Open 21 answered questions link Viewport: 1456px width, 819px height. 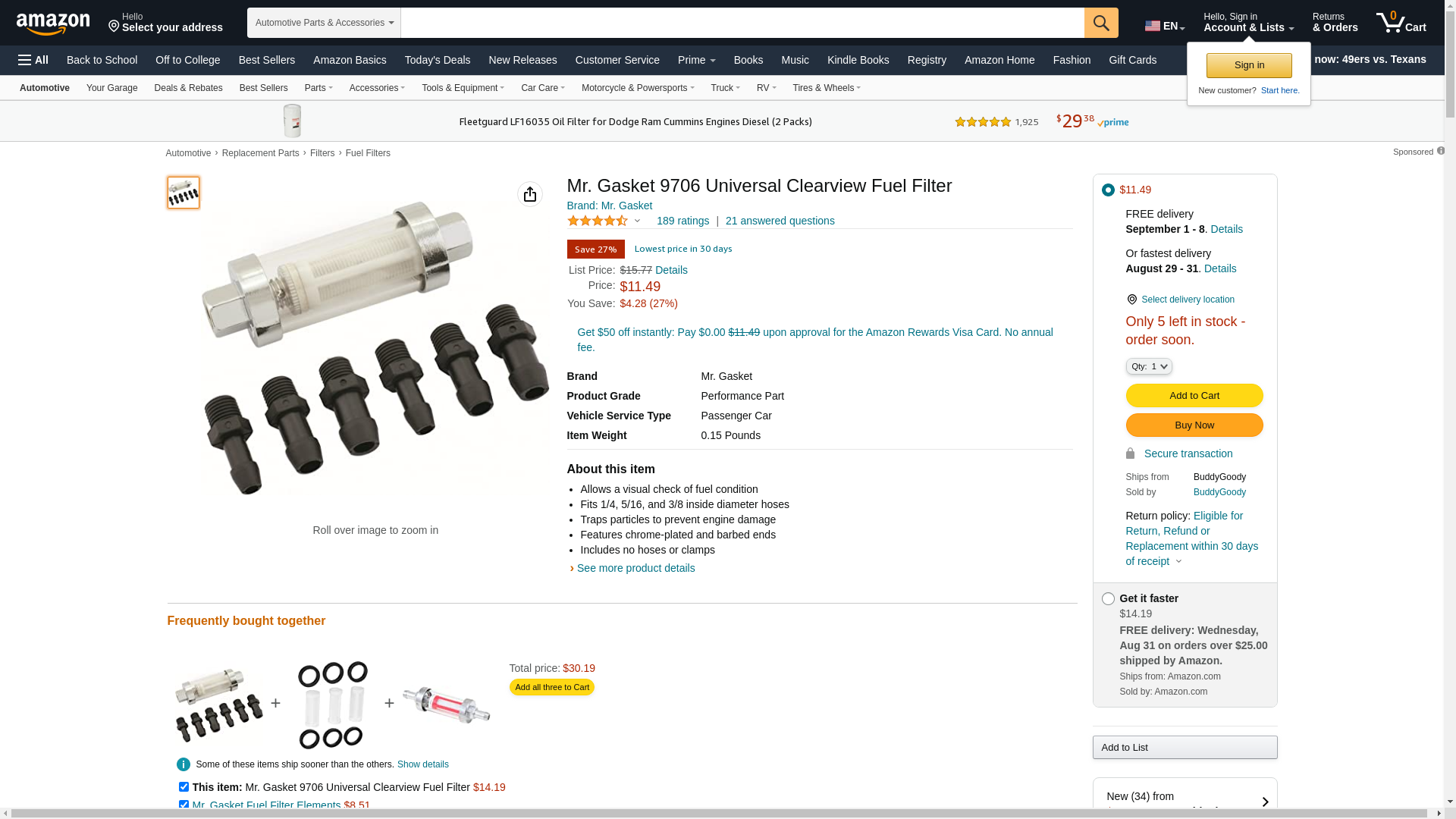pos(780,221)
